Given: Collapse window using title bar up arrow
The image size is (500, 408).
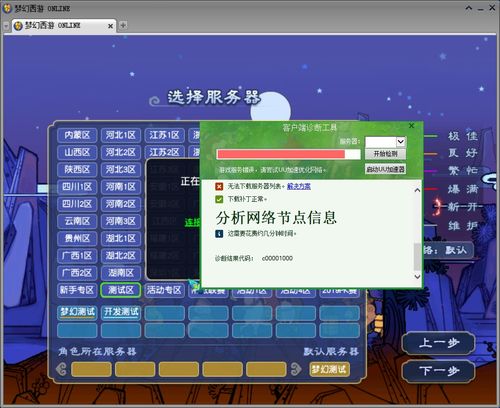Looking at the screenshot, I should (x=469, y=8).
